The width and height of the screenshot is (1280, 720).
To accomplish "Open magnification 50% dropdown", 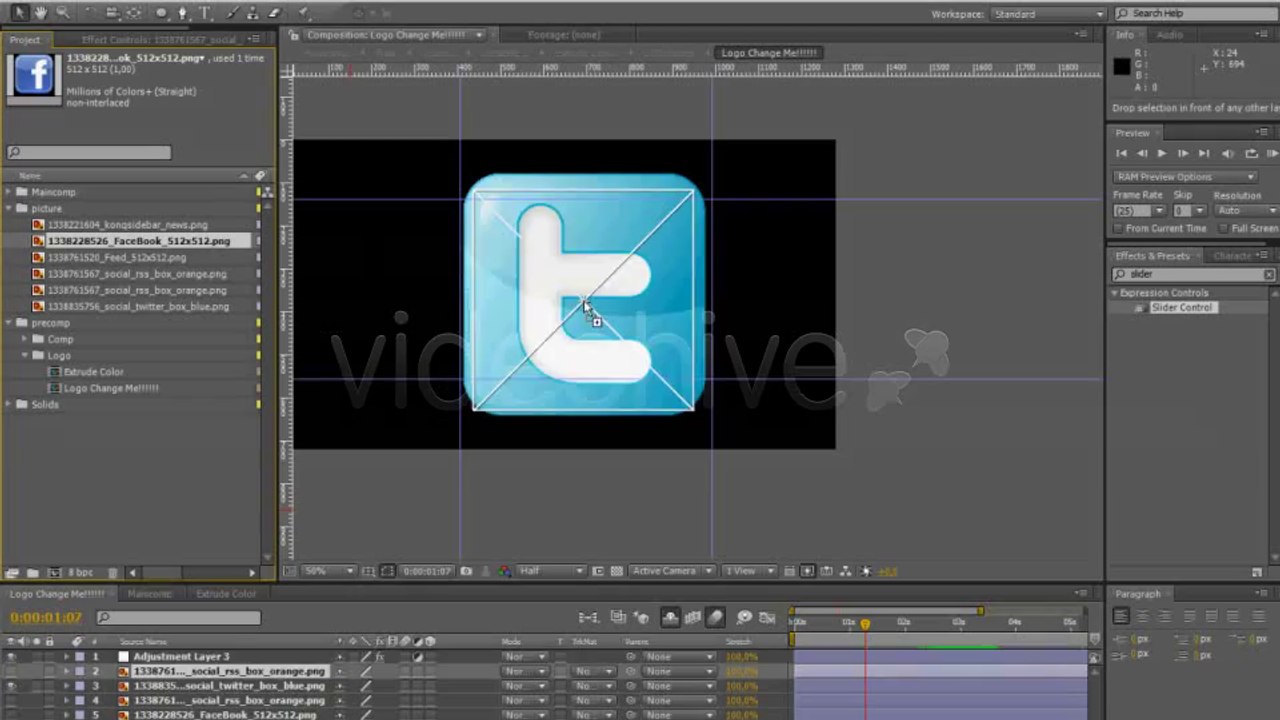I will coord(329,571).
